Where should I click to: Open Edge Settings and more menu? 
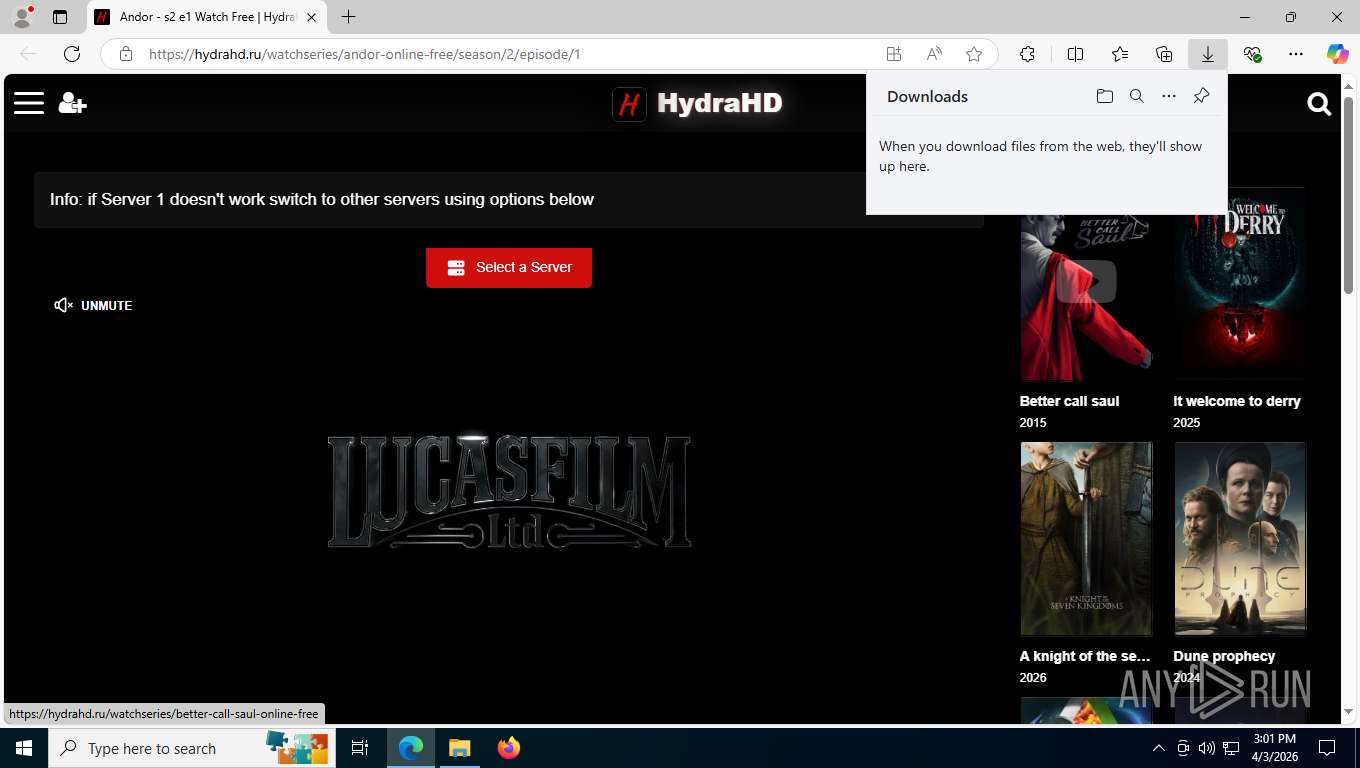tap(1296, 54)
